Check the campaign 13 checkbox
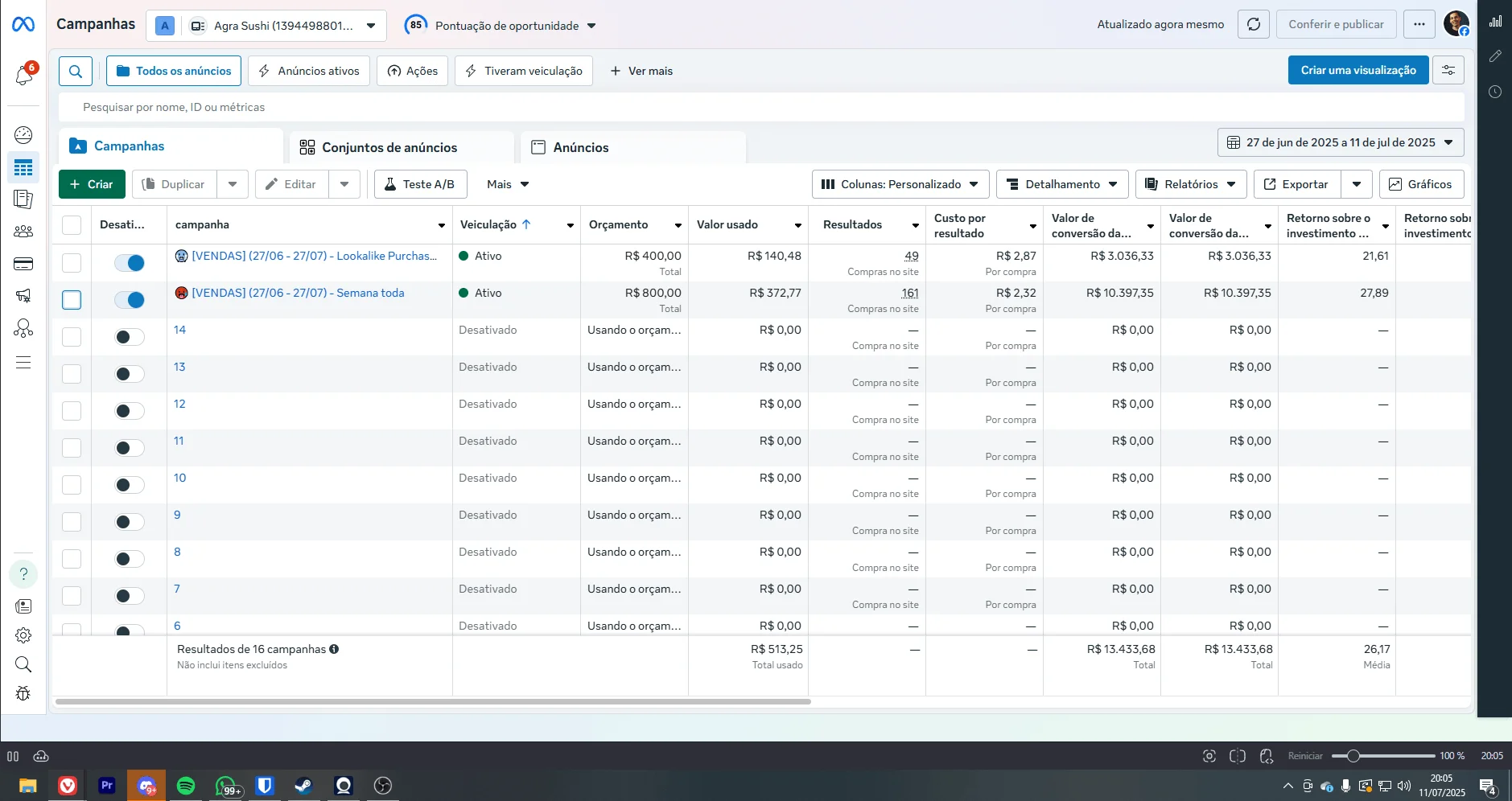 [x=72, y=374]
